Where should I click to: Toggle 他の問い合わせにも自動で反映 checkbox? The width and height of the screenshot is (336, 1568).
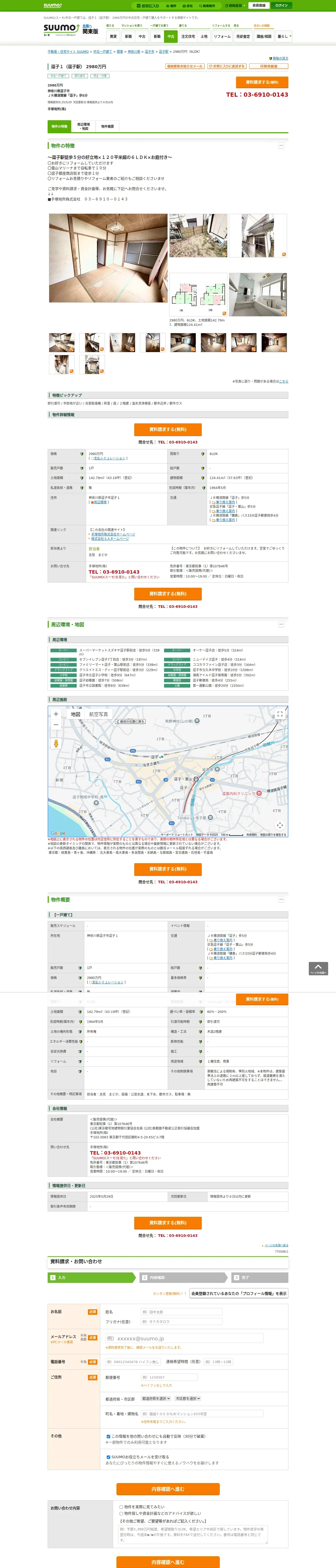pos(109,1436)
